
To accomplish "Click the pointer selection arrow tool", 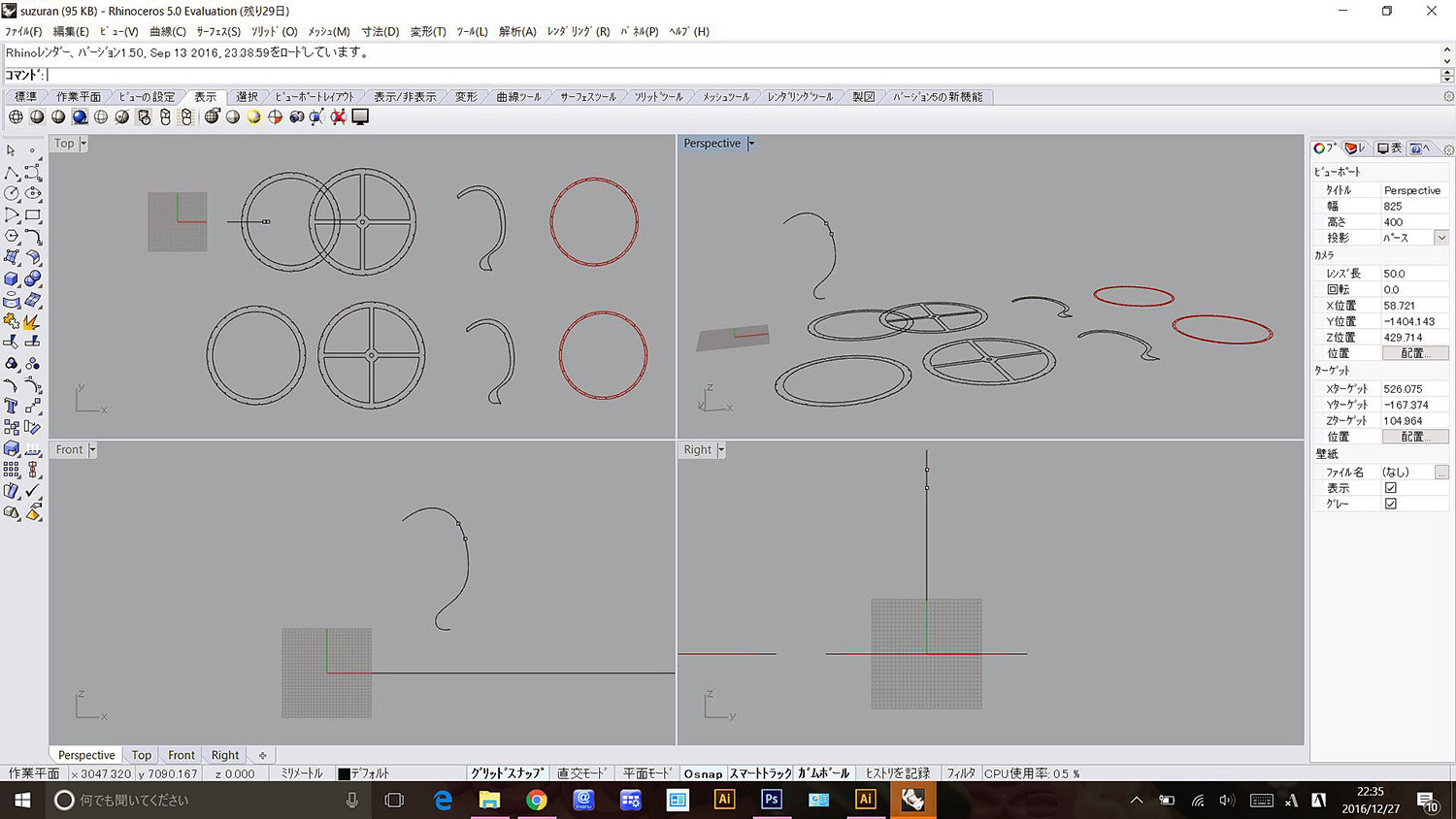I will point(12,150).
